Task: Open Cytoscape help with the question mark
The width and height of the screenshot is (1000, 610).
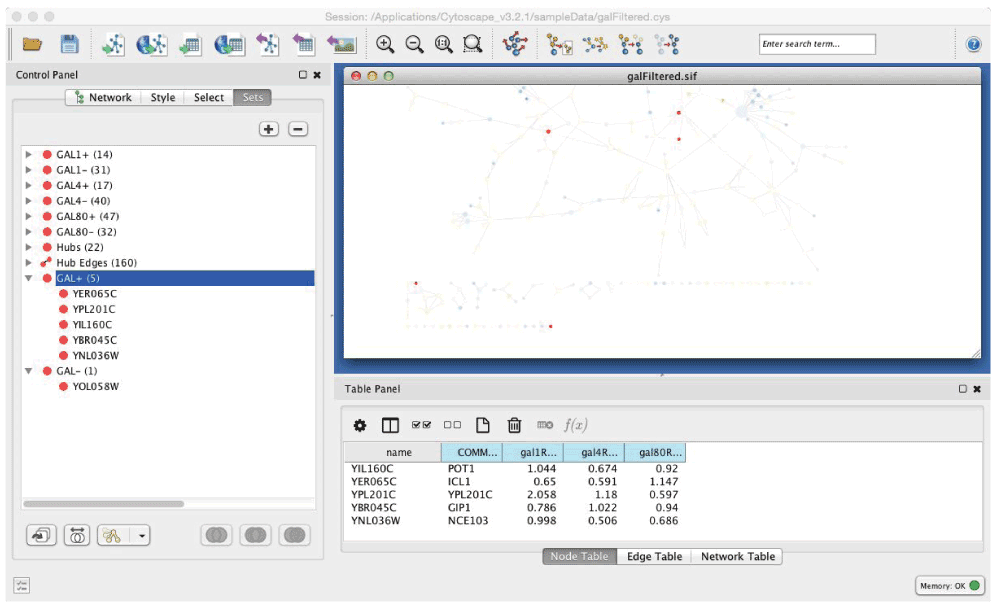Action: click(x=973, y=44)
